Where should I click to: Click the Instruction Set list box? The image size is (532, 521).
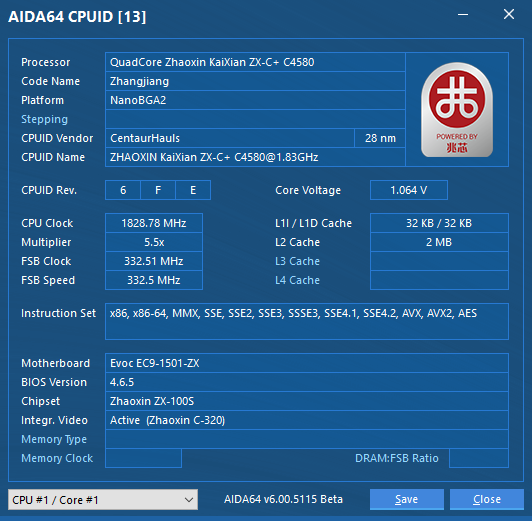[307, 321]
